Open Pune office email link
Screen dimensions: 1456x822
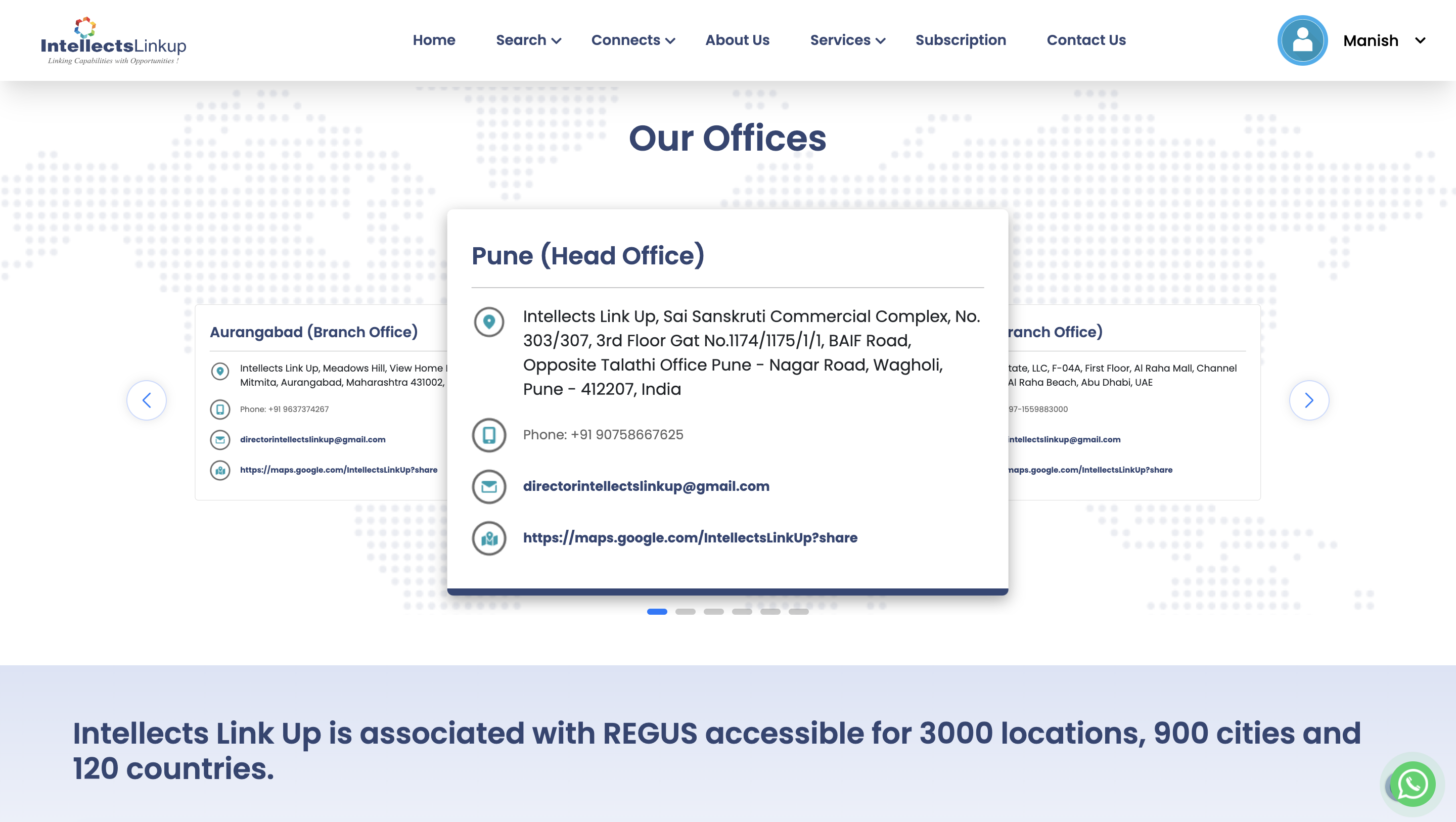646,486
